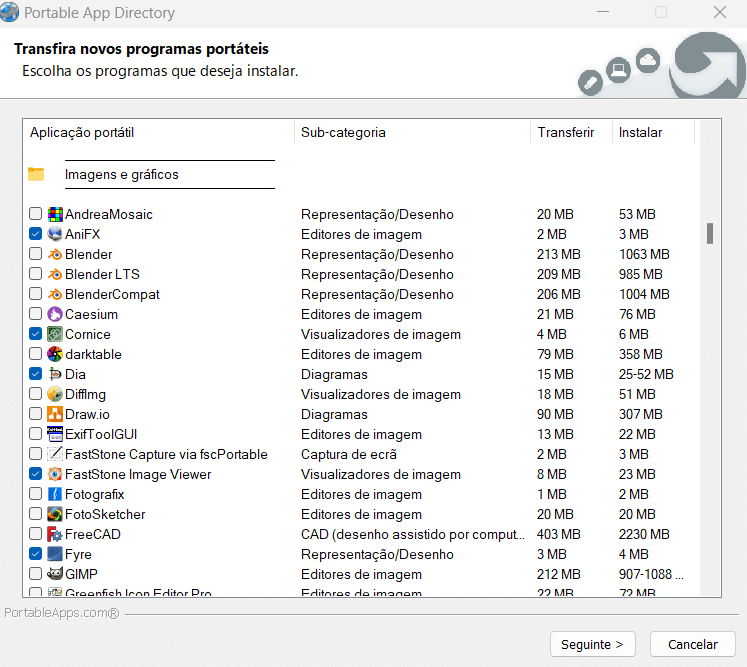Image resolution: width=747 pixels, height=667 pixels.
Task: Click the Dia app icon
Action: (55, 374)
